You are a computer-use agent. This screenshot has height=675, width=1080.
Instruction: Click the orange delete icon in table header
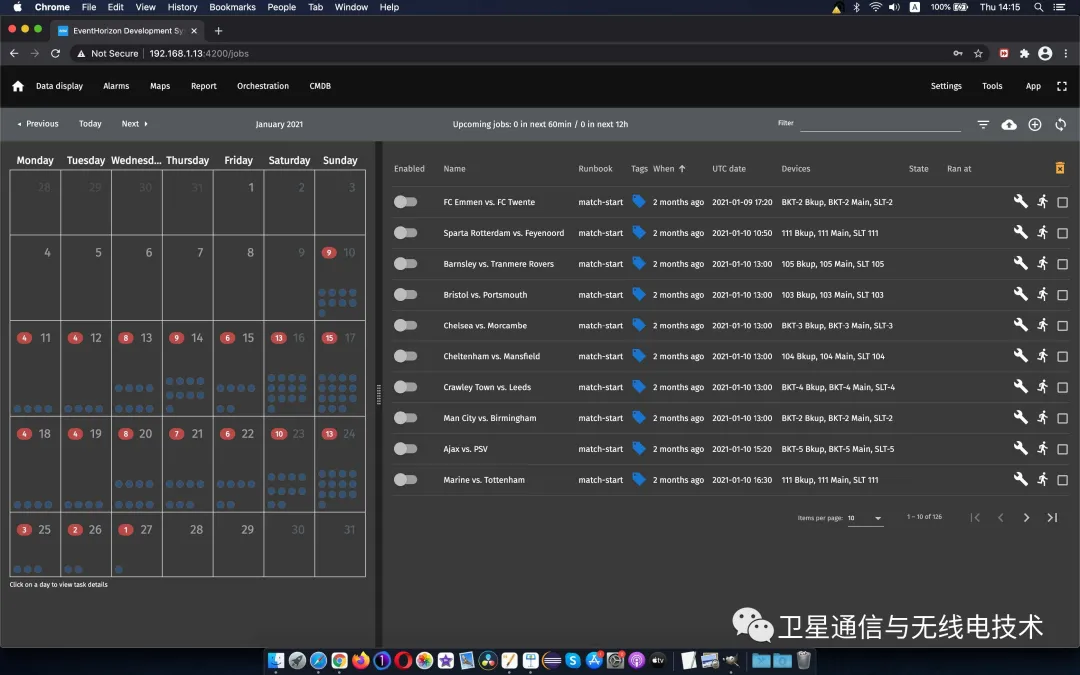1060,168
